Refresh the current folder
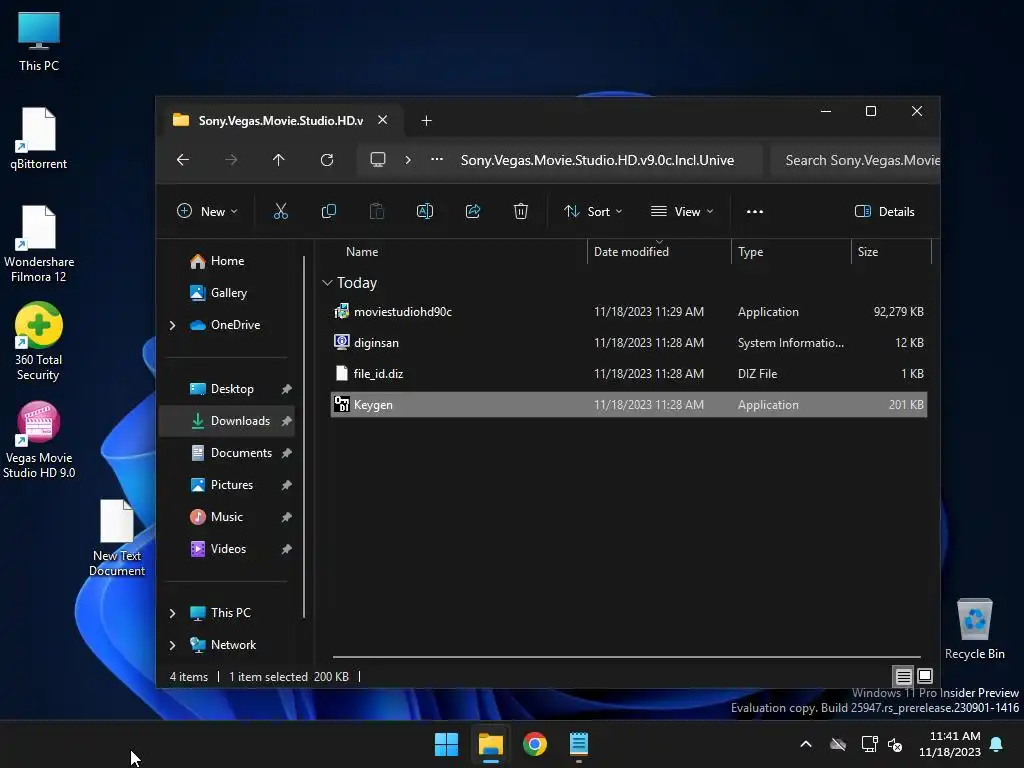 coord(327,160)
